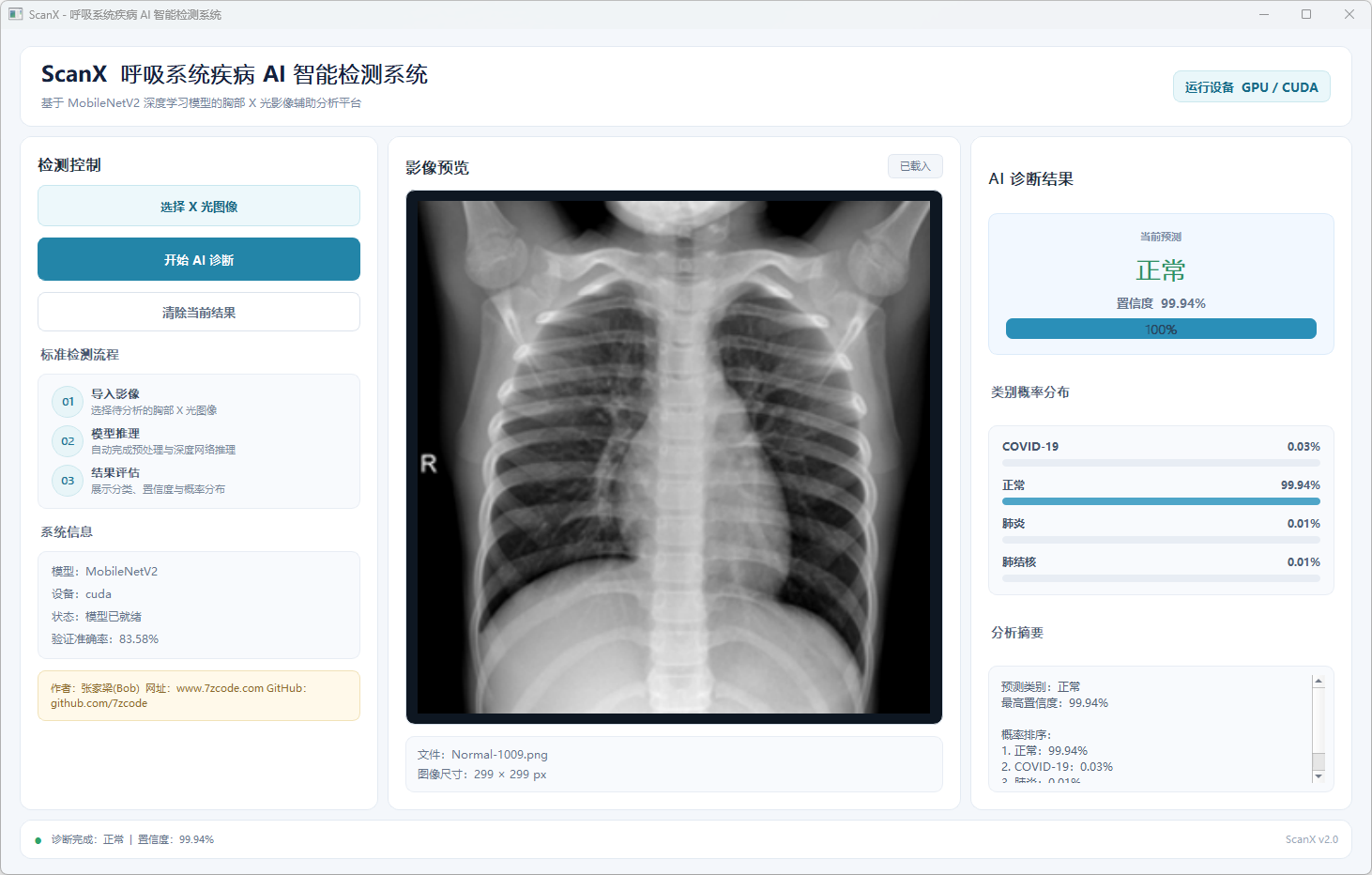Click the file name Normal-1009.png info box

click(x=674, y=764)
